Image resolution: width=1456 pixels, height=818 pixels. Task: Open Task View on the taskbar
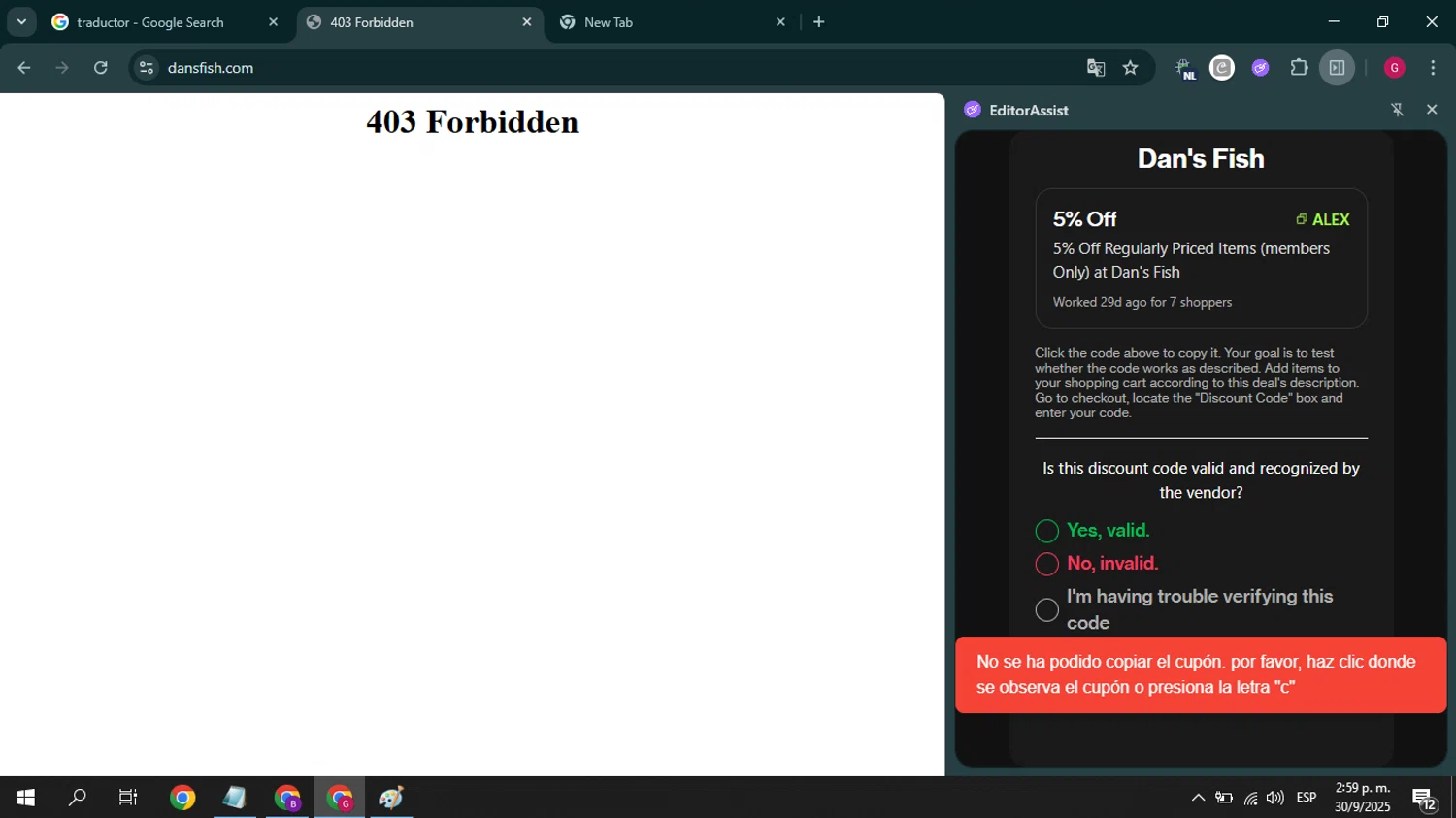128,798
